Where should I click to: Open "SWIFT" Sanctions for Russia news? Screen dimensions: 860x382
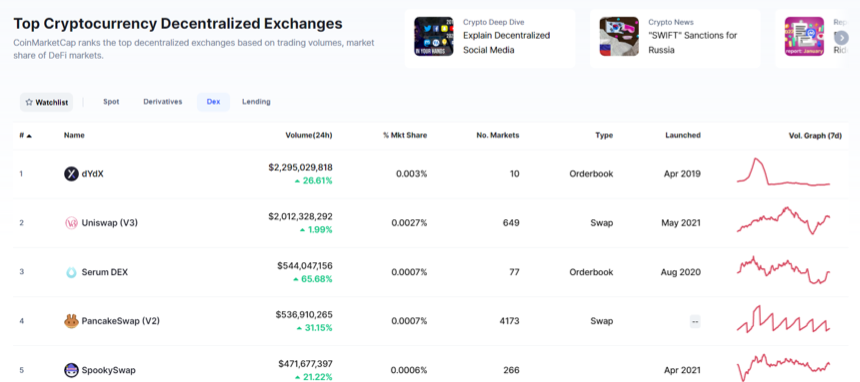click(x=693, y=43)
